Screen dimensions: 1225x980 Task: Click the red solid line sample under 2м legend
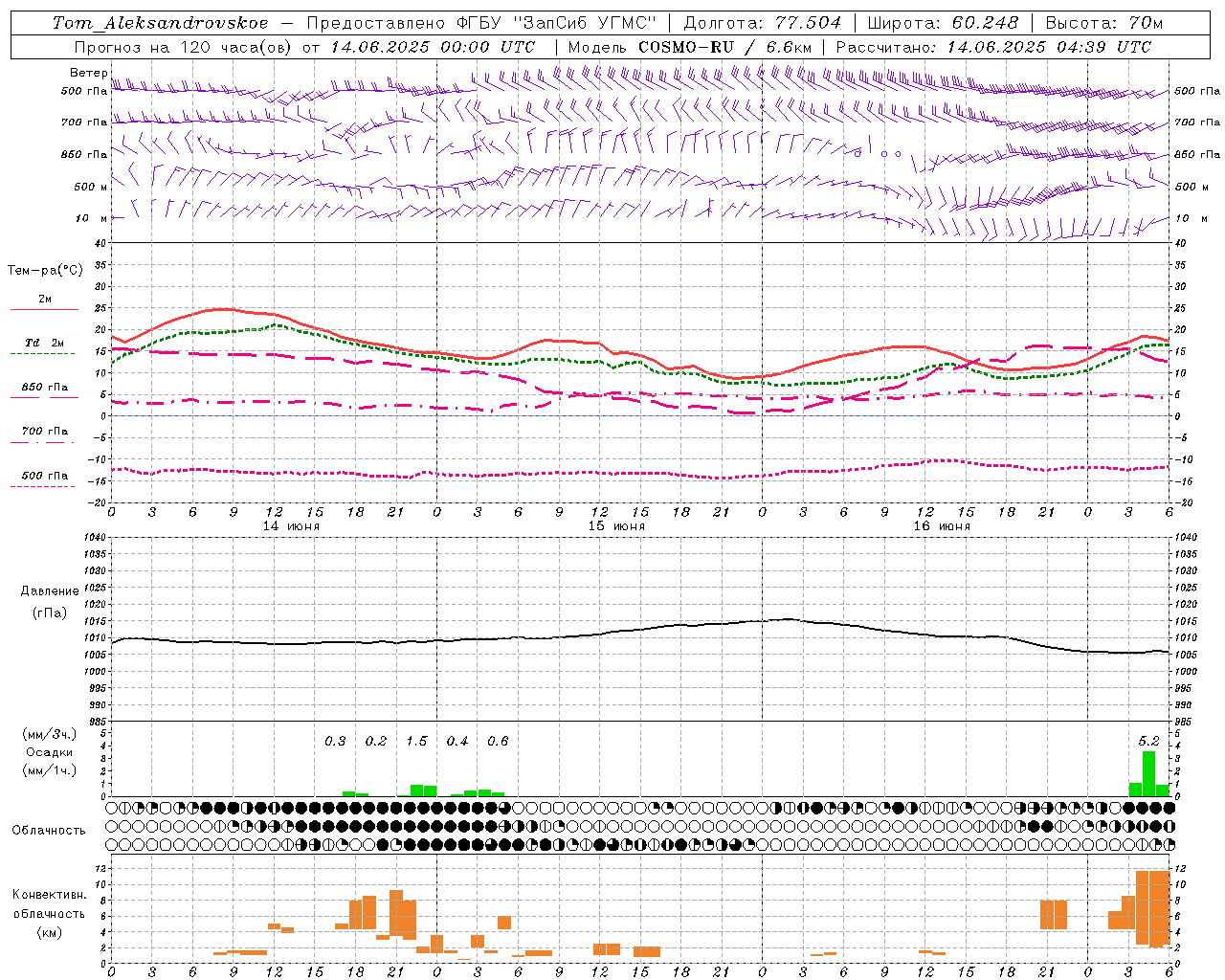pyautogui.click(x=44, y=310)
